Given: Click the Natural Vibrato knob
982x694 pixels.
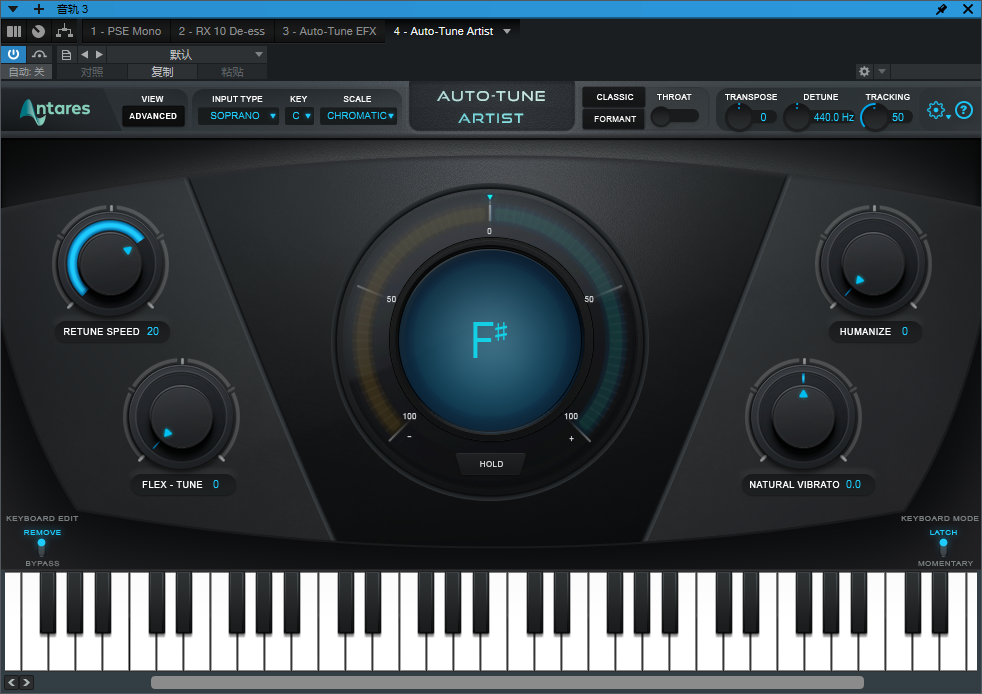Looking at the screenshot, I should pyautogui.click(x=804, y=417).
